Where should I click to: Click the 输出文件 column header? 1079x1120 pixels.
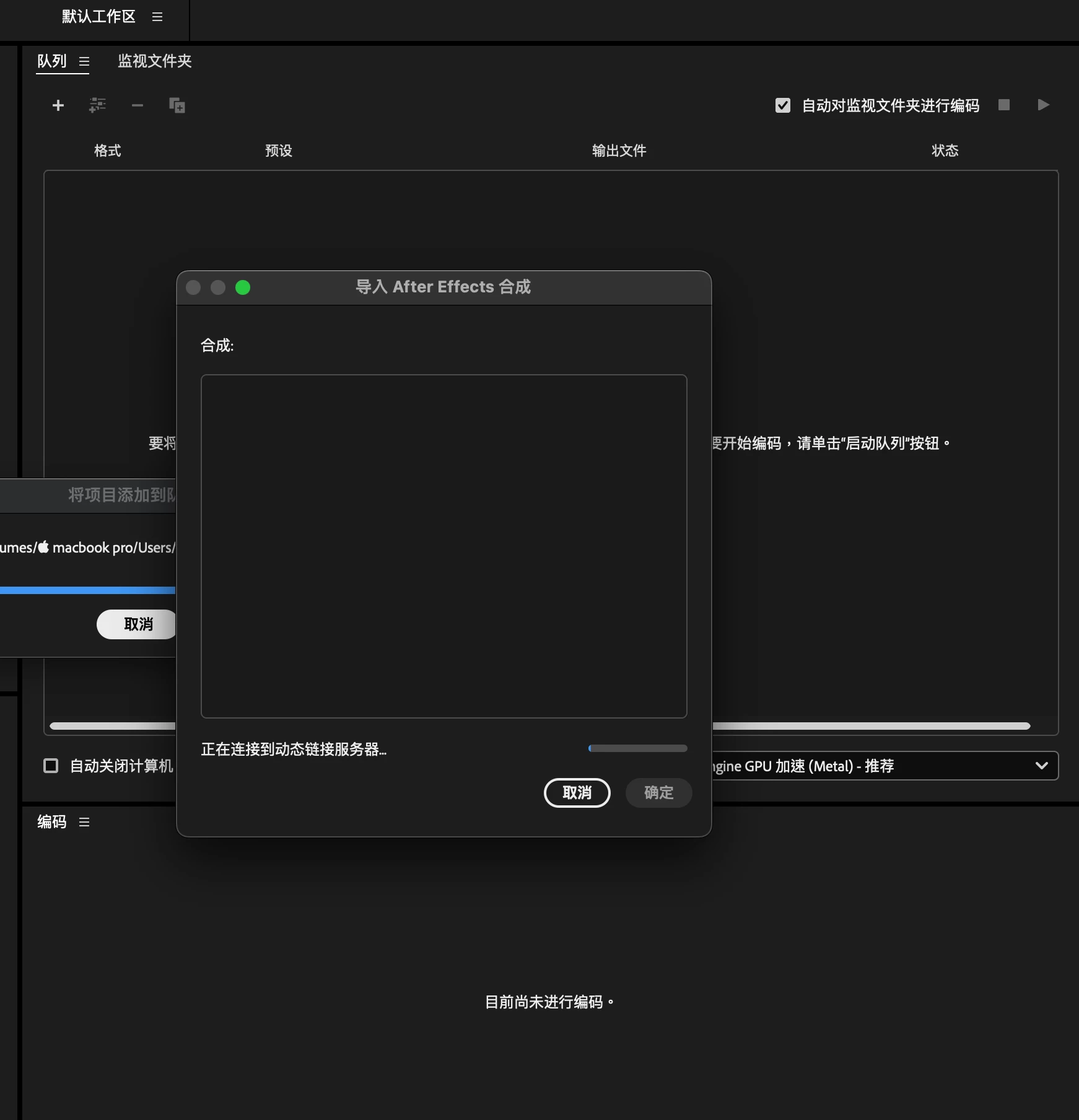tap(619, 151)
